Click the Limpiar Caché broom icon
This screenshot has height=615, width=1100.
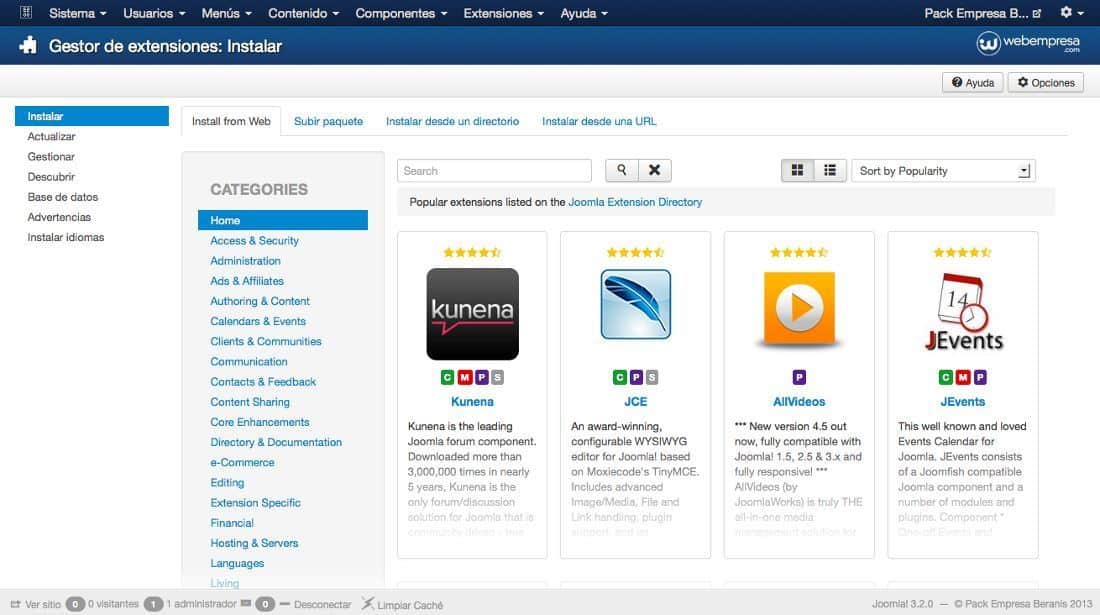368,603
